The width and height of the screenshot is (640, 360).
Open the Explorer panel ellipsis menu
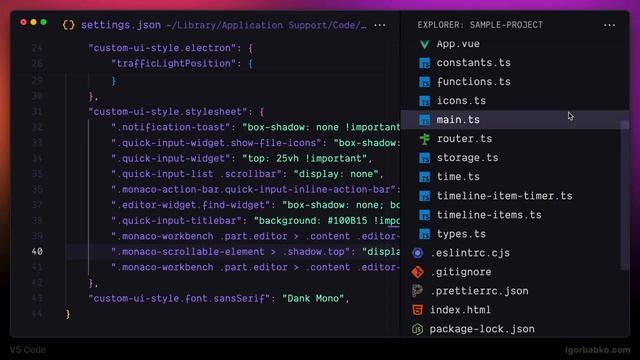[x=609, y=25]
